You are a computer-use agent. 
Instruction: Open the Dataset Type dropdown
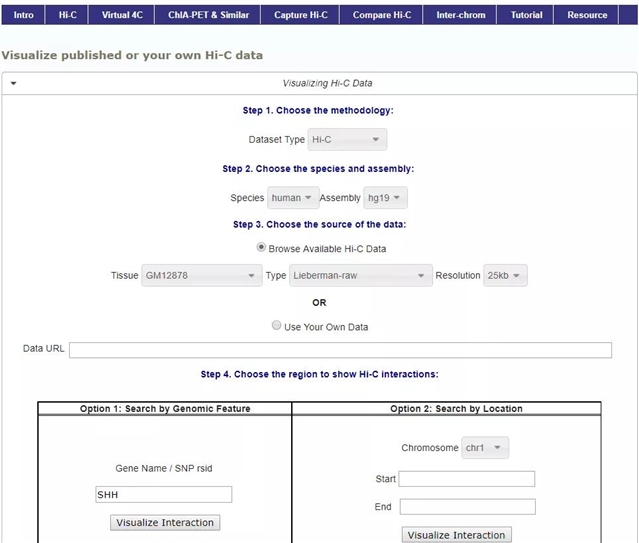(347, 140)
